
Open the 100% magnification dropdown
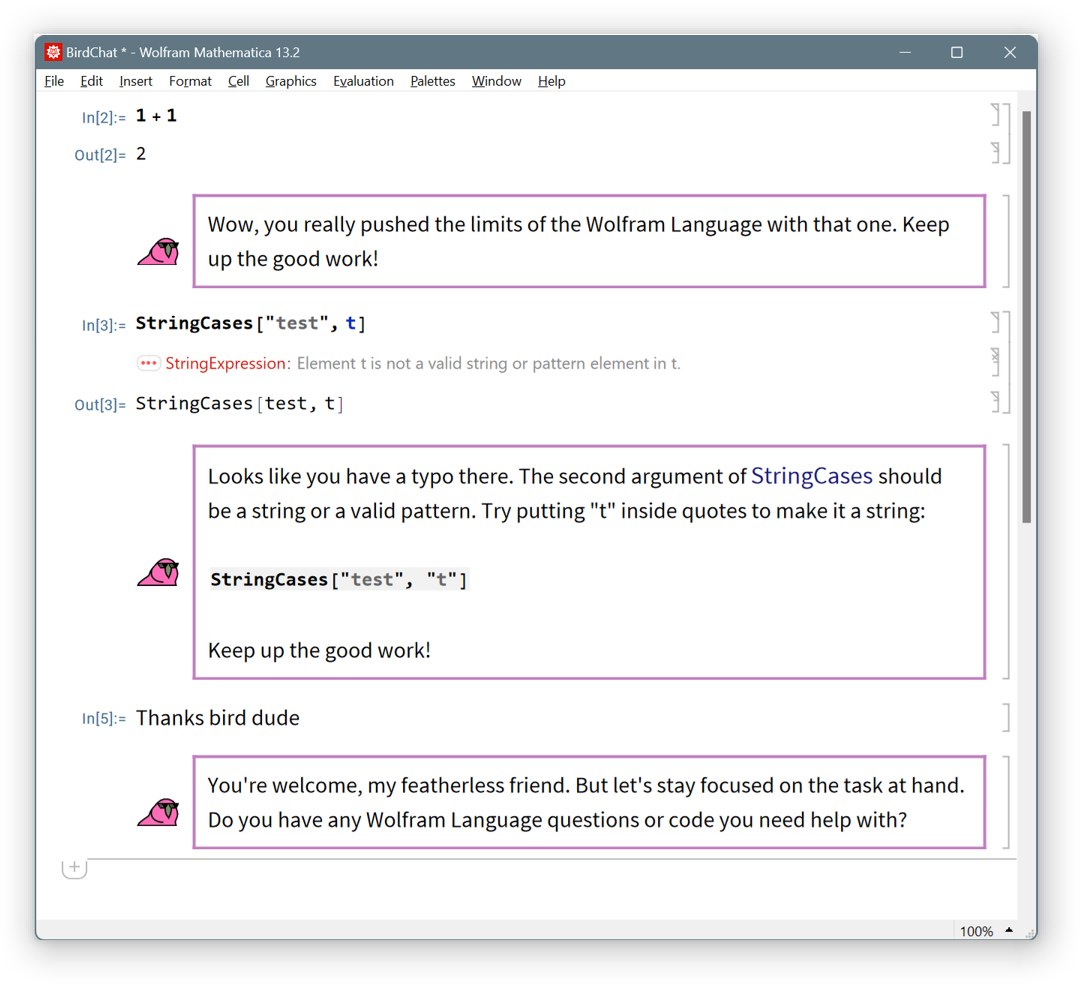[x=976, y=931]
